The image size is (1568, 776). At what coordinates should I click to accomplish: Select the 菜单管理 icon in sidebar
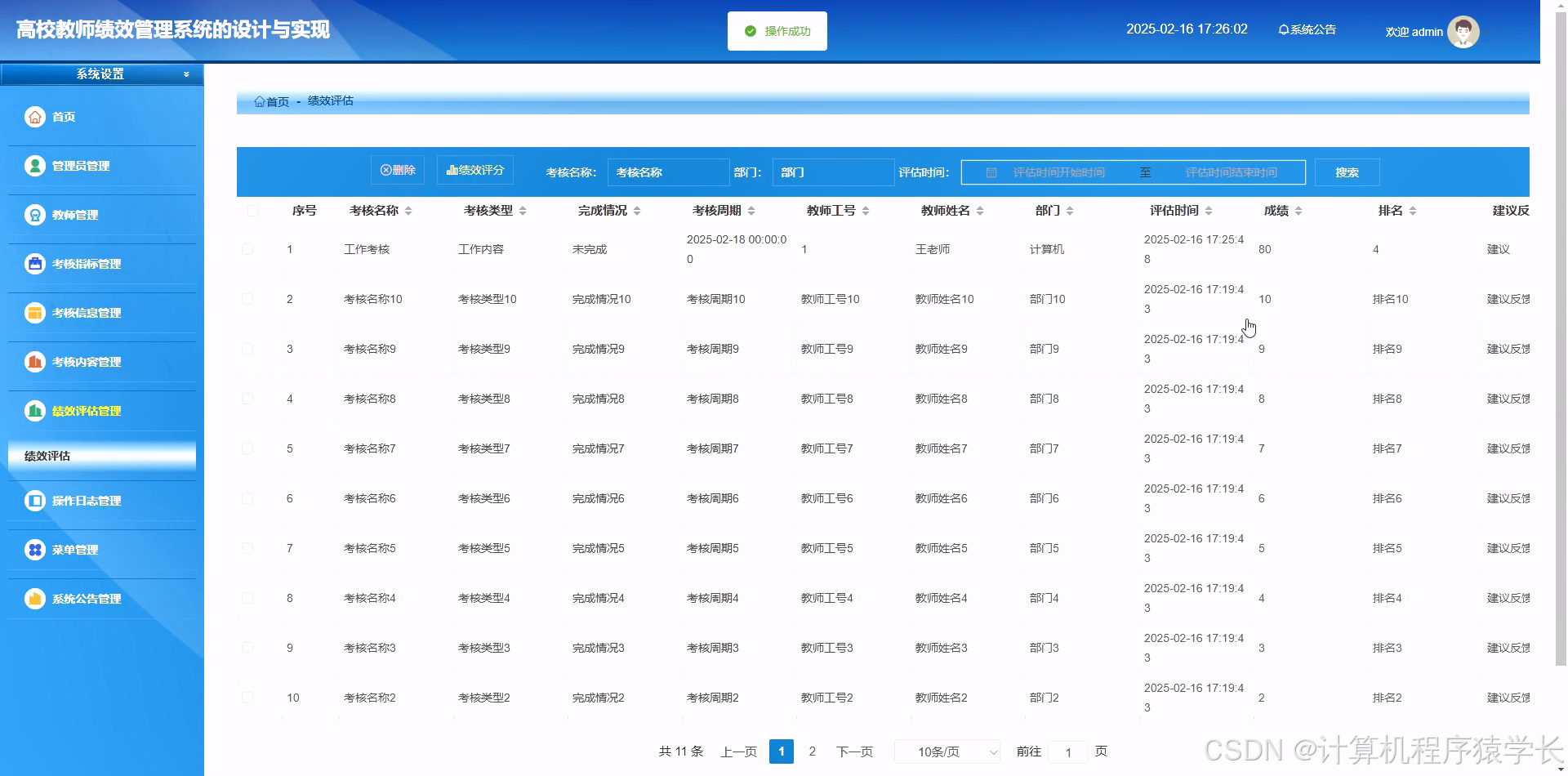[x=34, y=550]
